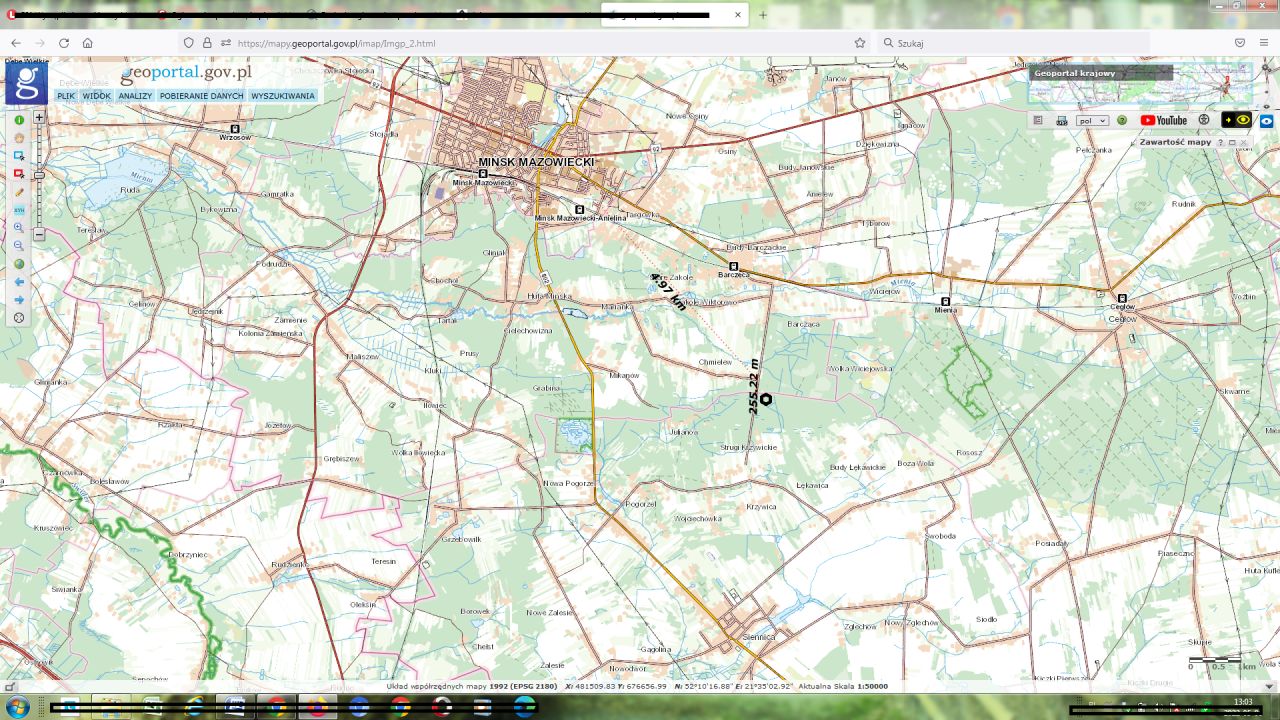Open the WYSZUKIWANIA menu
This screenshot has height=720, width=1280.
283,96
